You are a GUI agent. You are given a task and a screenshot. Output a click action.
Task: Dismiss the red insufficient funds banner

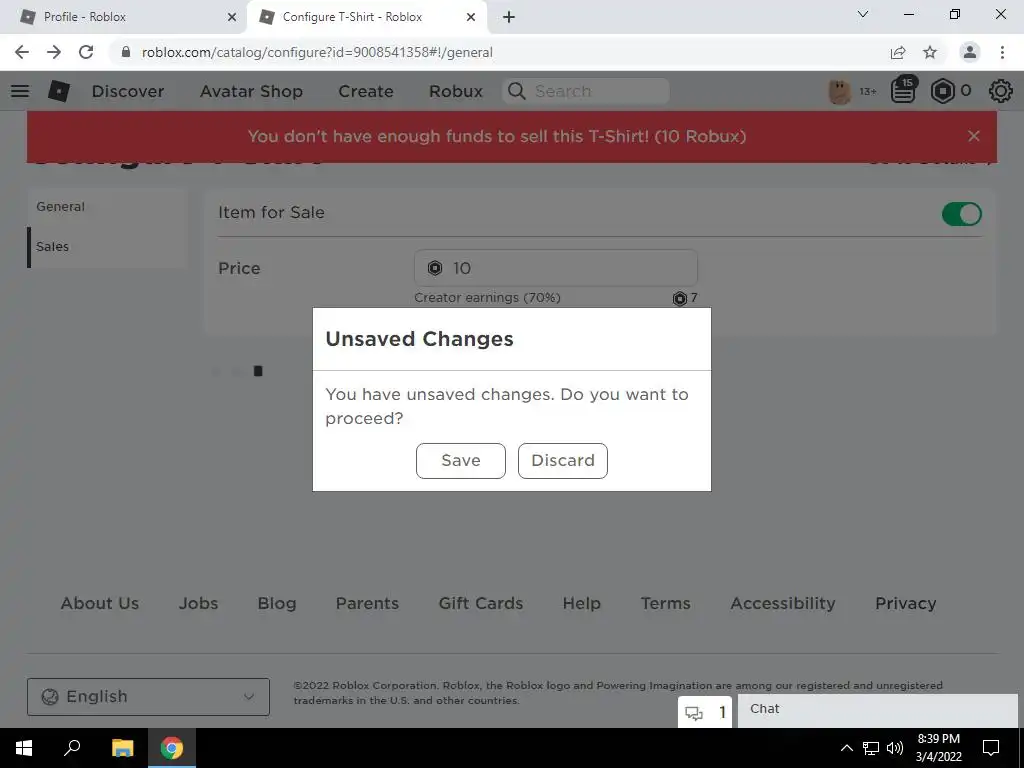(x=974, y=136)
